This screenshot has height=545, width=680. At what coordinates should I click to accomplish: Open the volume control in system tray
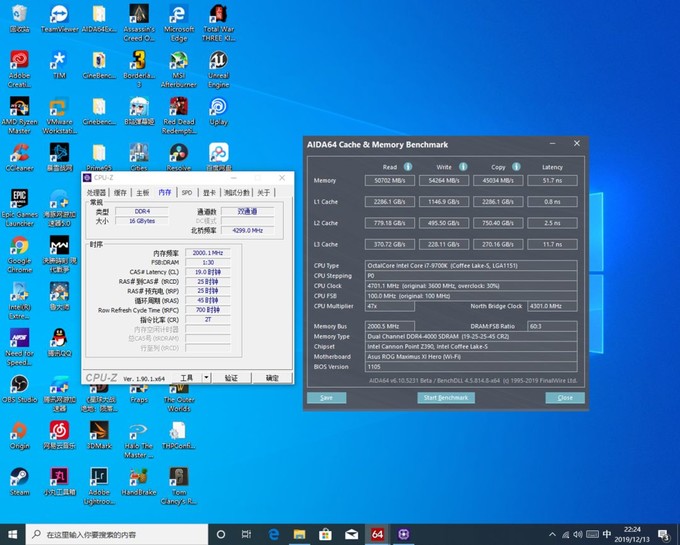click(x=578, y=534)
